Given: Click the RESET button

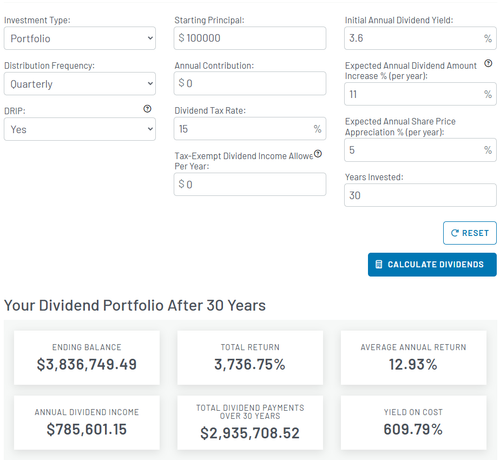Looking at the screenshot, I should coord(470,233).
